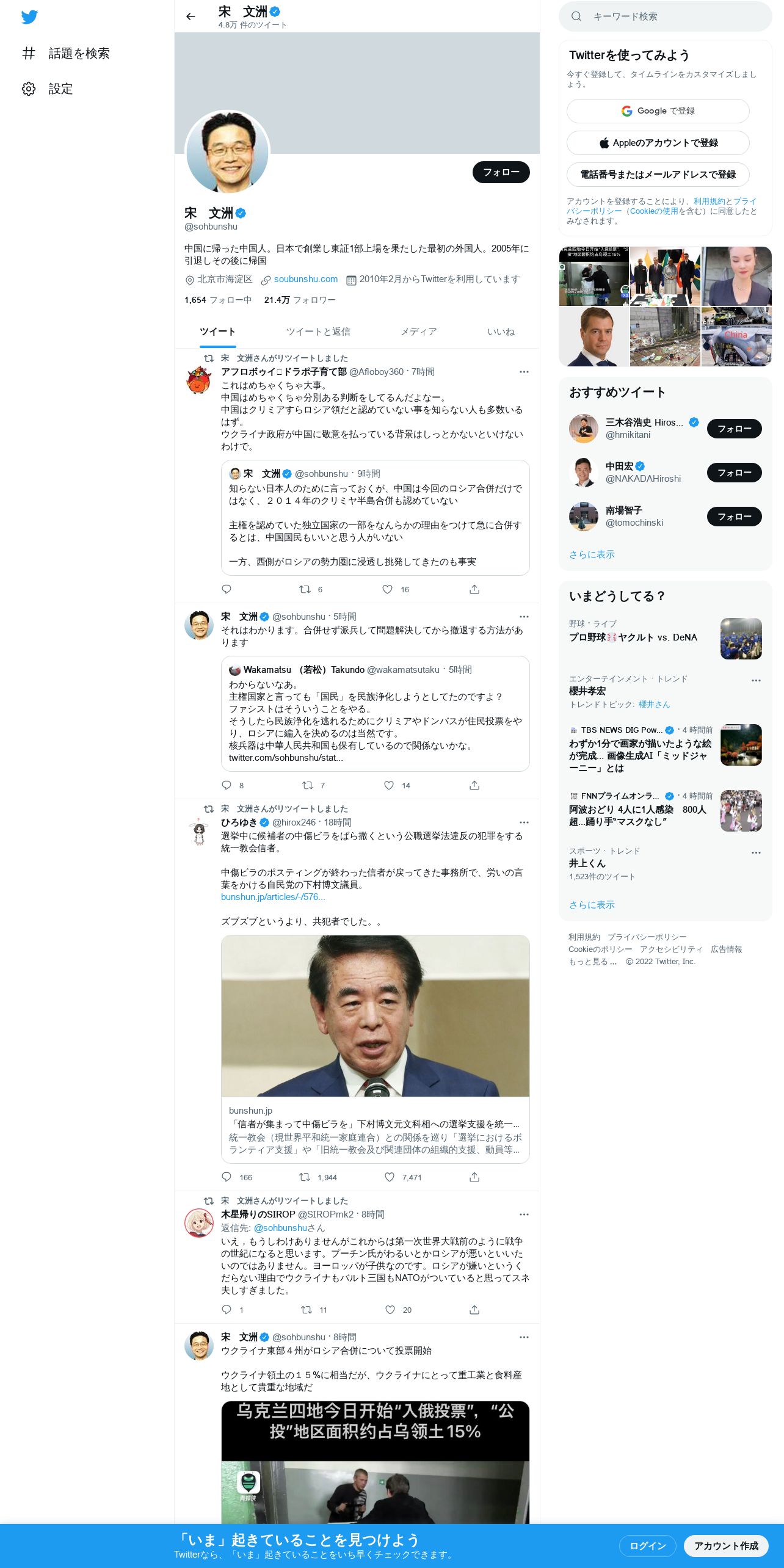Share the 木星帰りのSIROP tweet
Viewport: 784px width, 1568px height.
[x=474, y=1310]
